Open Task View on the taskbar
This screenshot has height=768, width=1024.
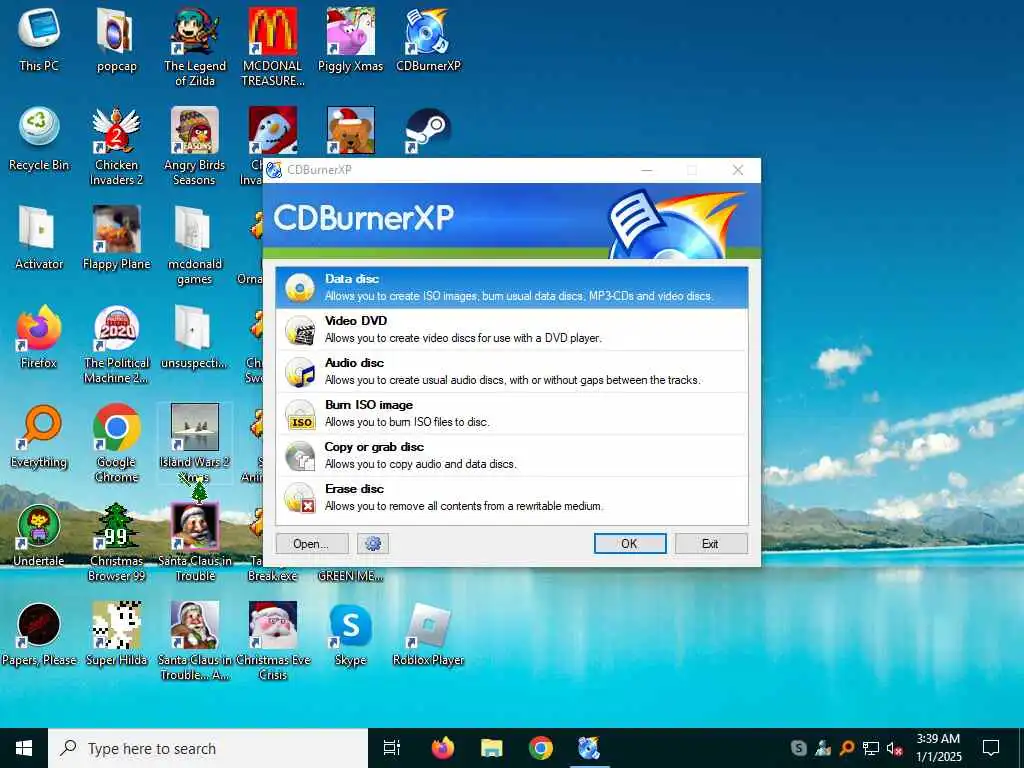point(392,748)
